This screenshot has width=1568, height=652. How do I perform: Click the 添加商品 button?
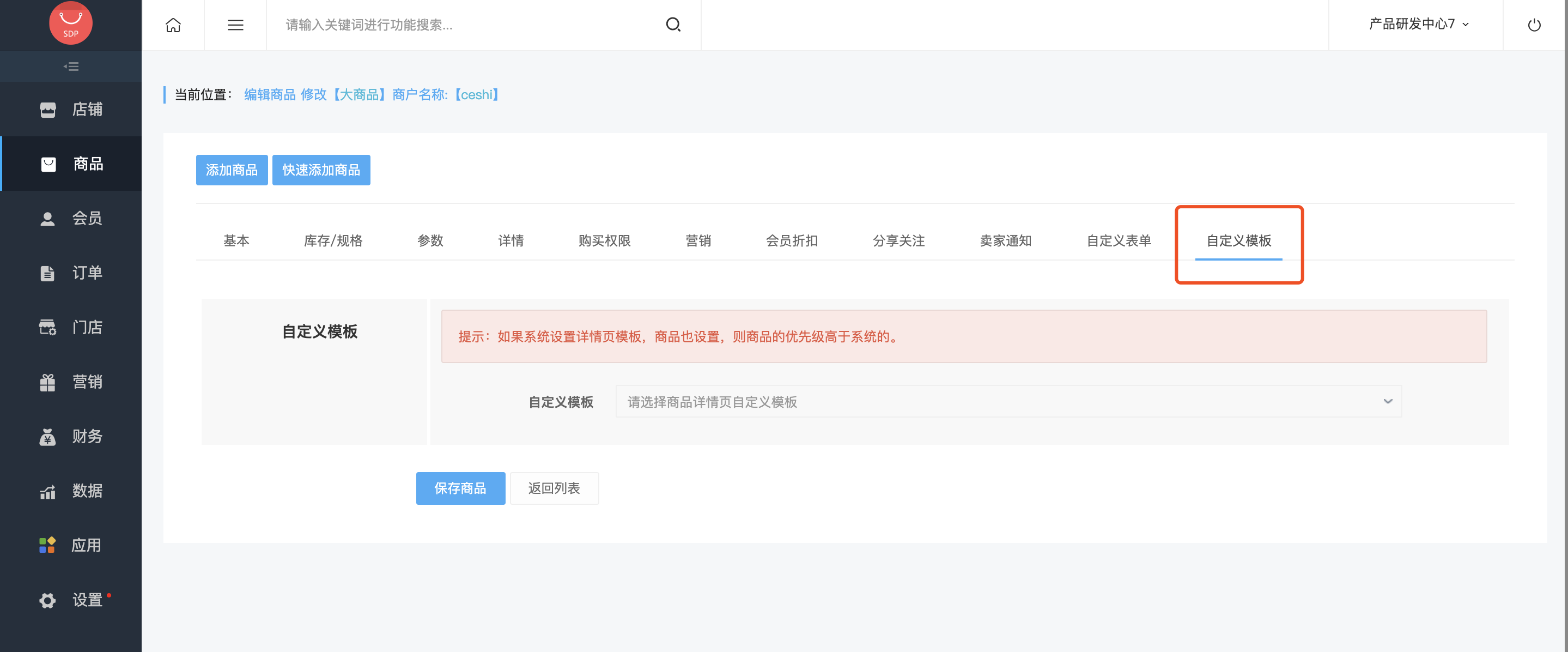(x=232, y=170)
